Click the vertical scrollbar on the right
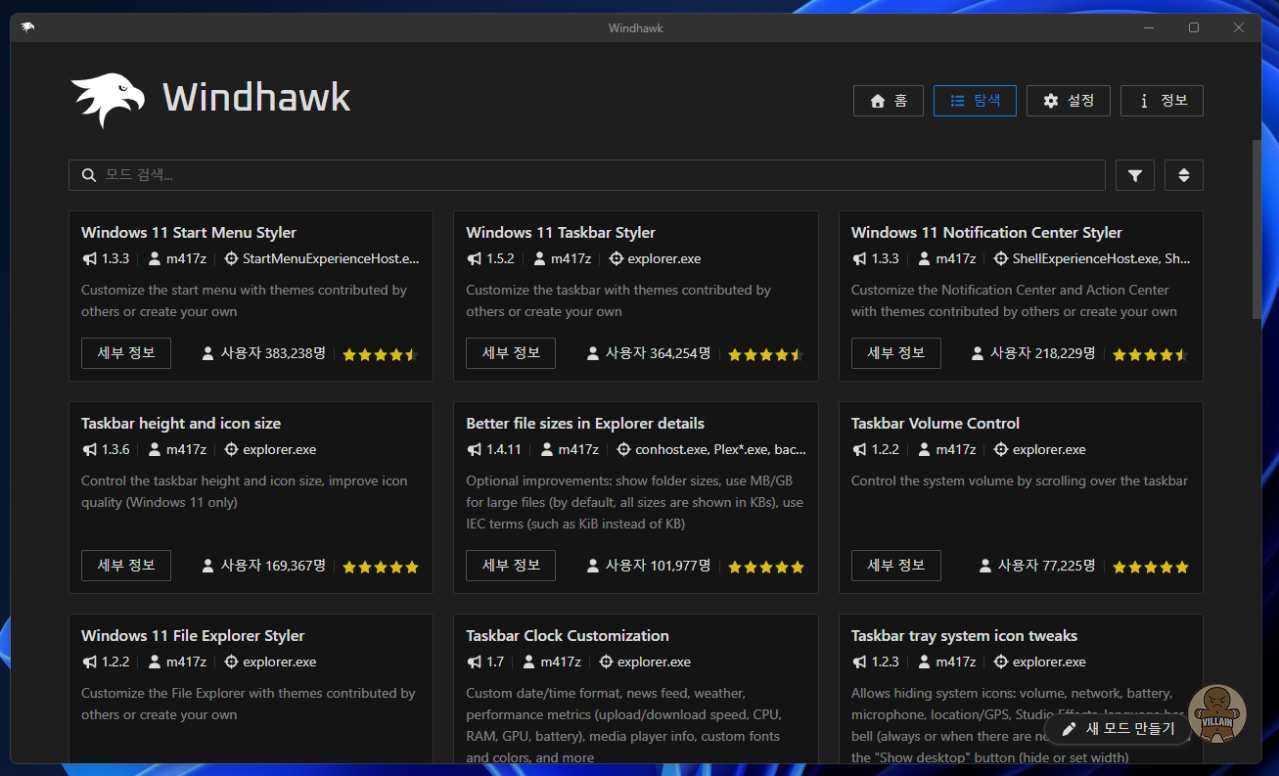Viewport: 1279px width, 776px height. [x=1256, y=230]
